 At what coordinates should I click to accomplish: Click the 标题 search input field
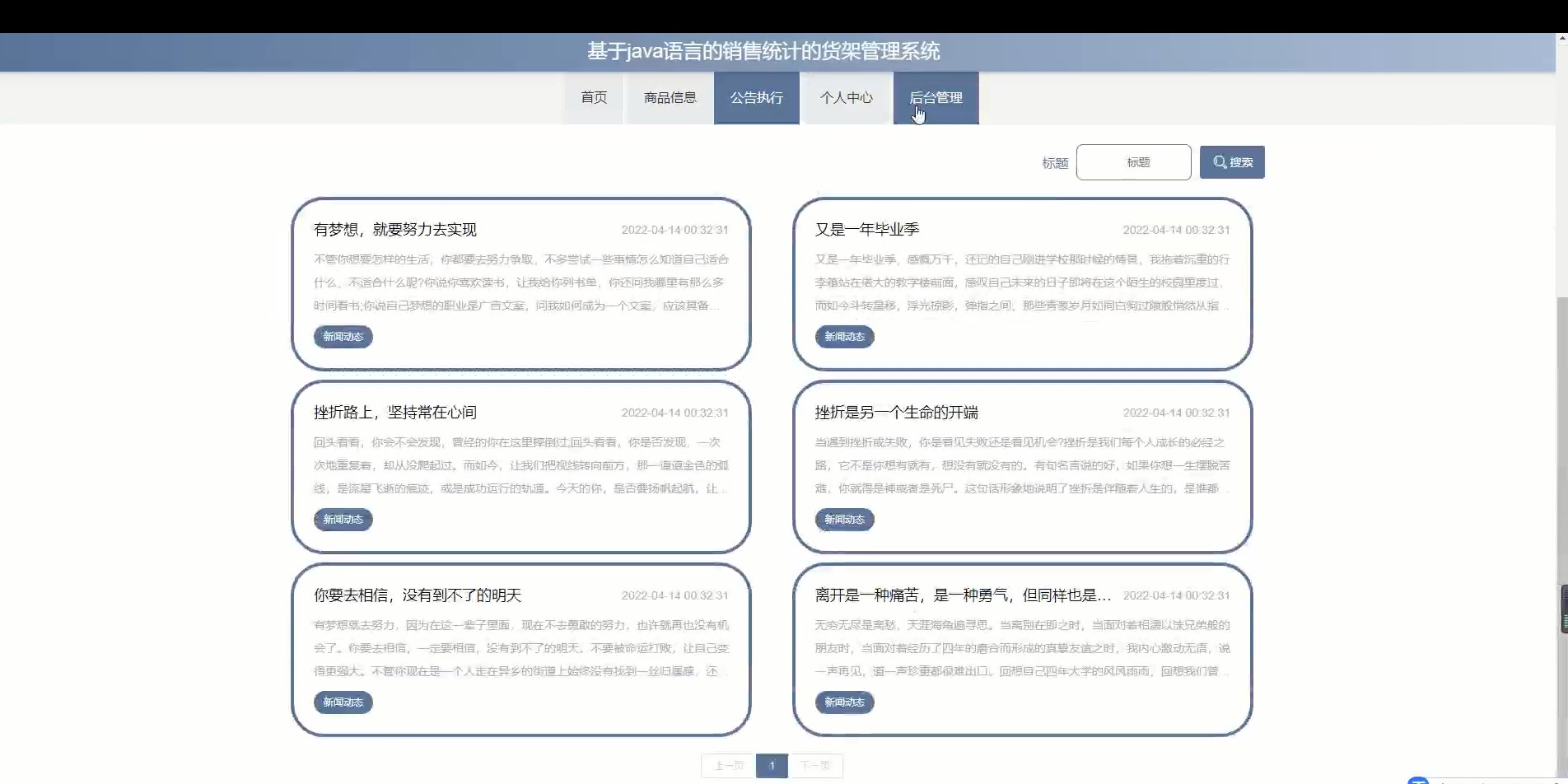pyautogui.click(x=1133, y=162)
